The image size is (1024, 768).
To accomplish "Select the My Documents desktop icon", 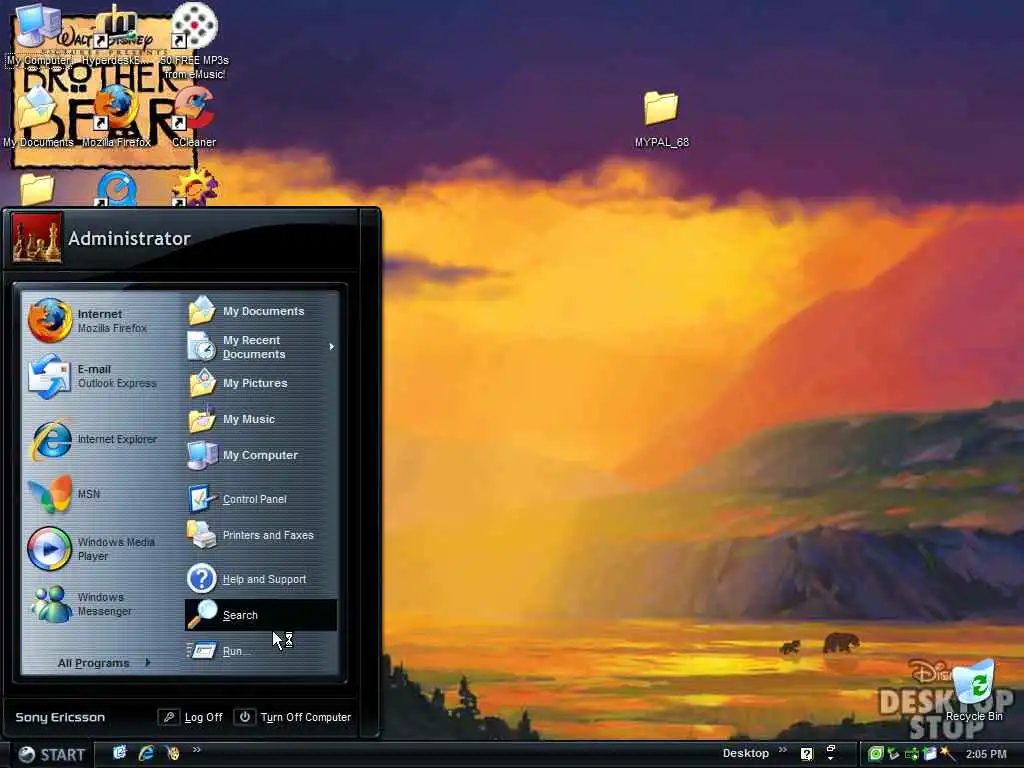I will click(x=38, y=116).
